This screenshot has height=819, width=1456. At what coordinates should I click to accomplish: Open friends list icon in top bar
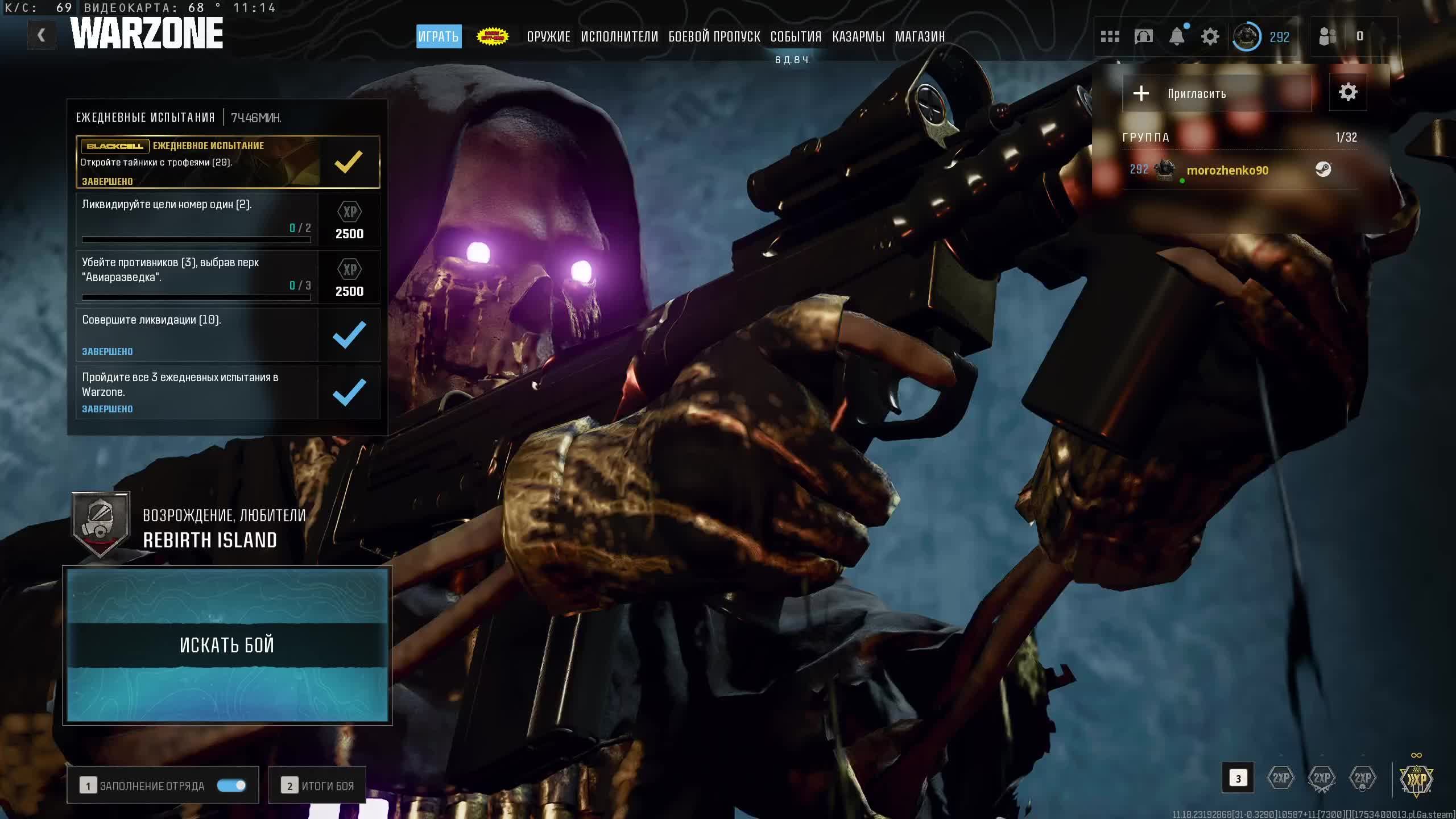pyautogui.click(x=1327, y=36)
